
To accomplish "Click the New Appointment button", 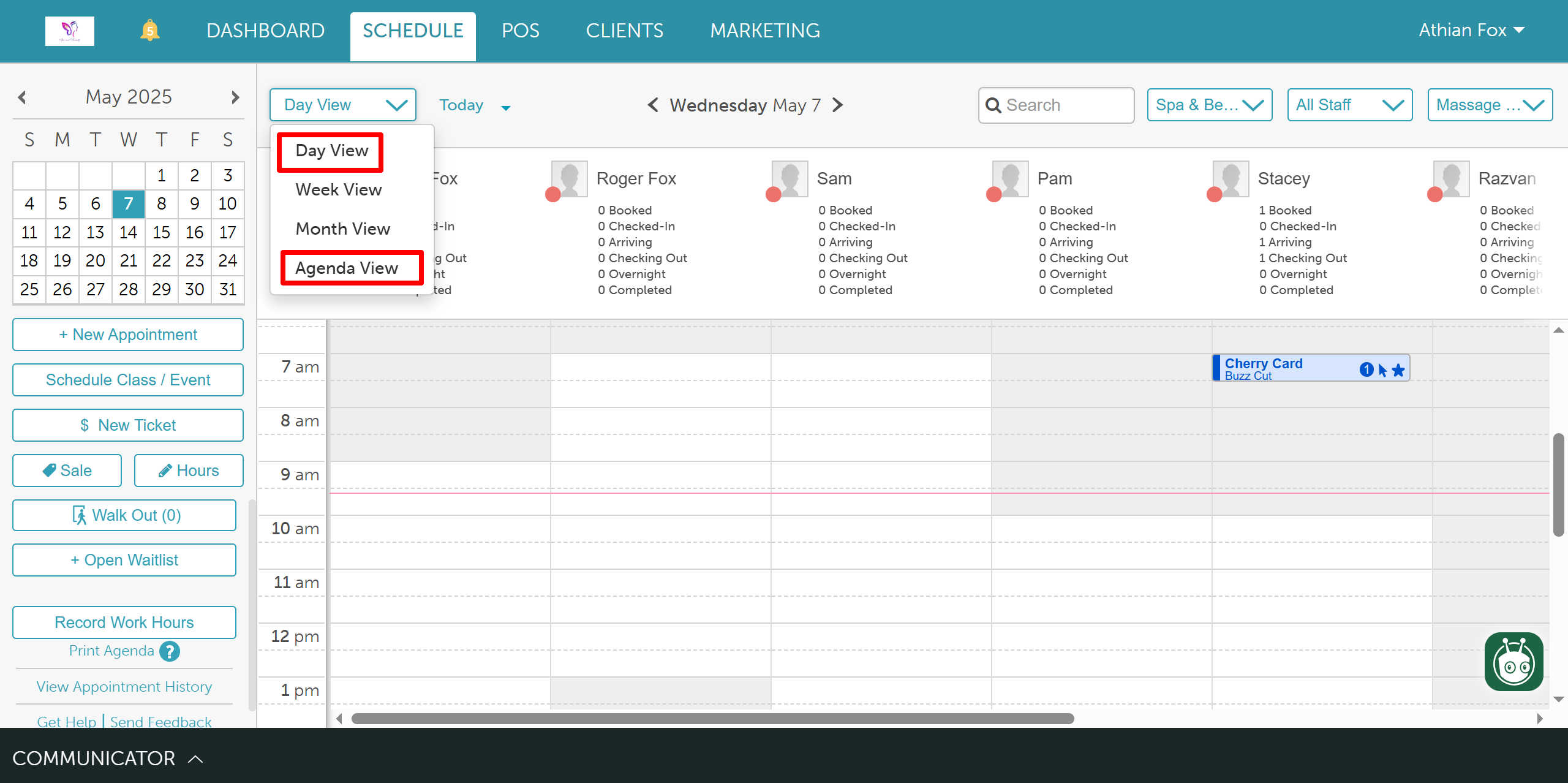I will coord(128,335).
